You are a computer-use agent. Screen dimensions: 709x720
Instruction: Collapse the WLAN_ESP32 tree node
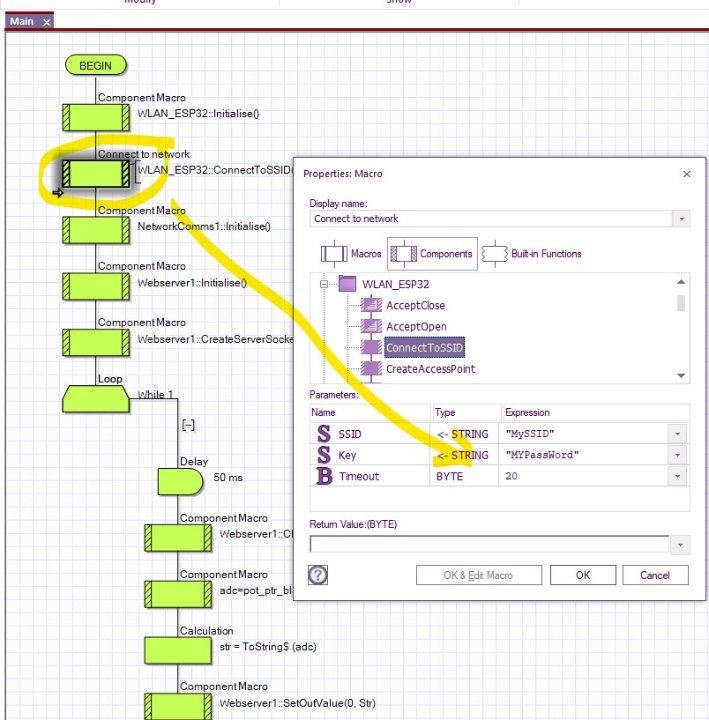point(324,284)
